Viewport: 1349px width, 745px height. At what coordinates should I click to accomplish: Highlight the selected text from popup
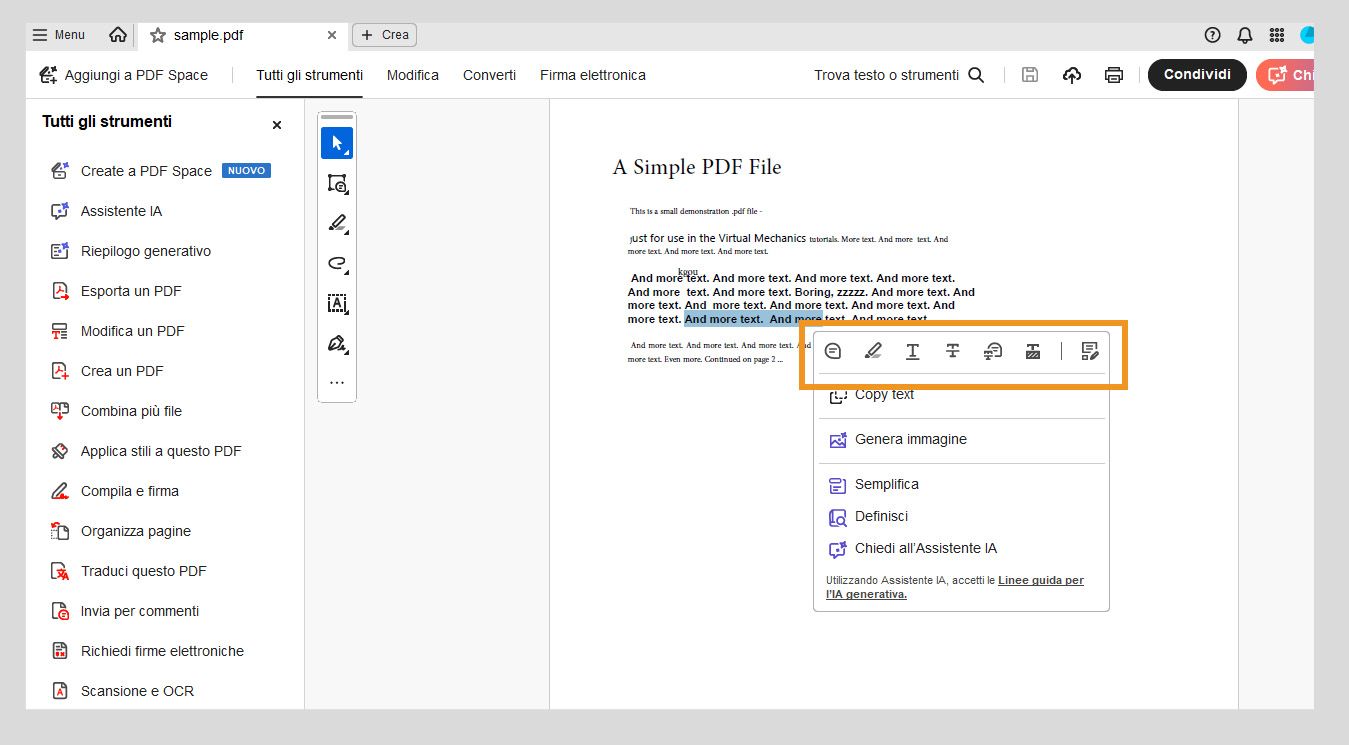tap(873, 351)
